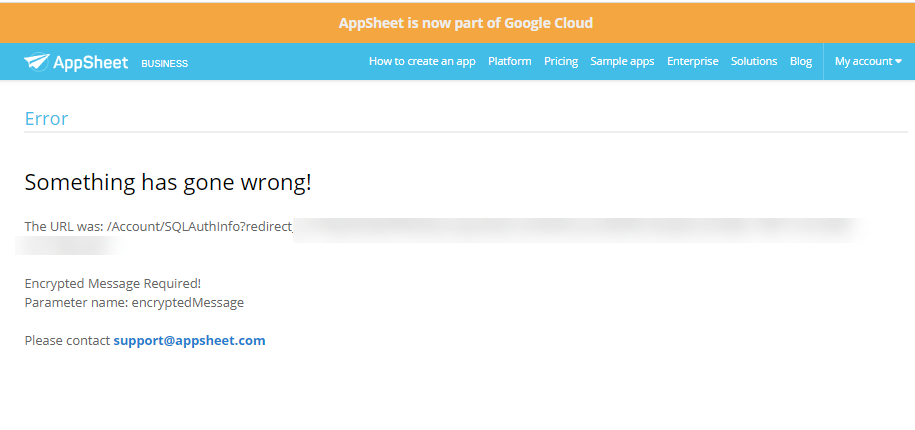Select the Something has gone wrong! heading
The image size is (915, 430).
(168, 183)
